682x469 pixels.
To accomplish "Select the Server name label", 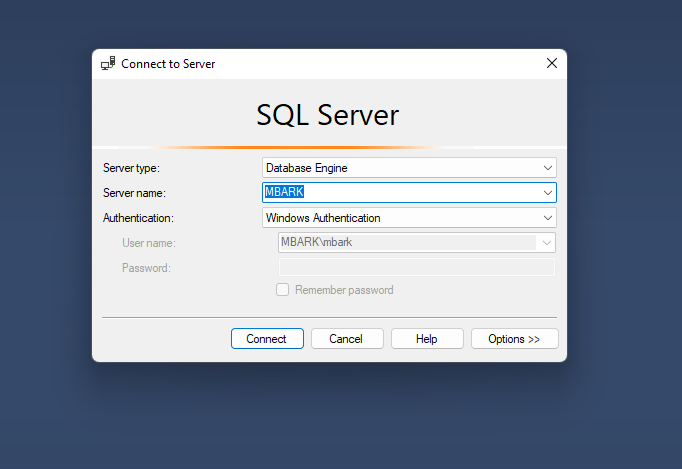I will (134, 193).
